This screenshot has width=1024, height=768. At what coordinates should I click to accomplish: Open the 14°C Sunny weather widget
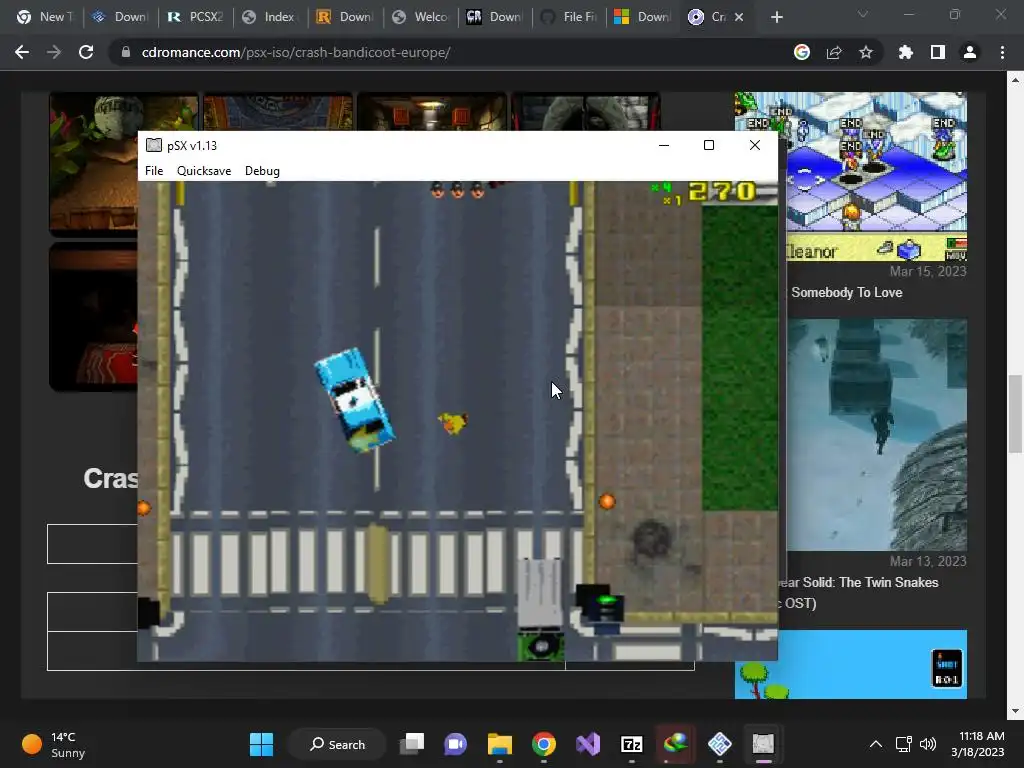54,744
